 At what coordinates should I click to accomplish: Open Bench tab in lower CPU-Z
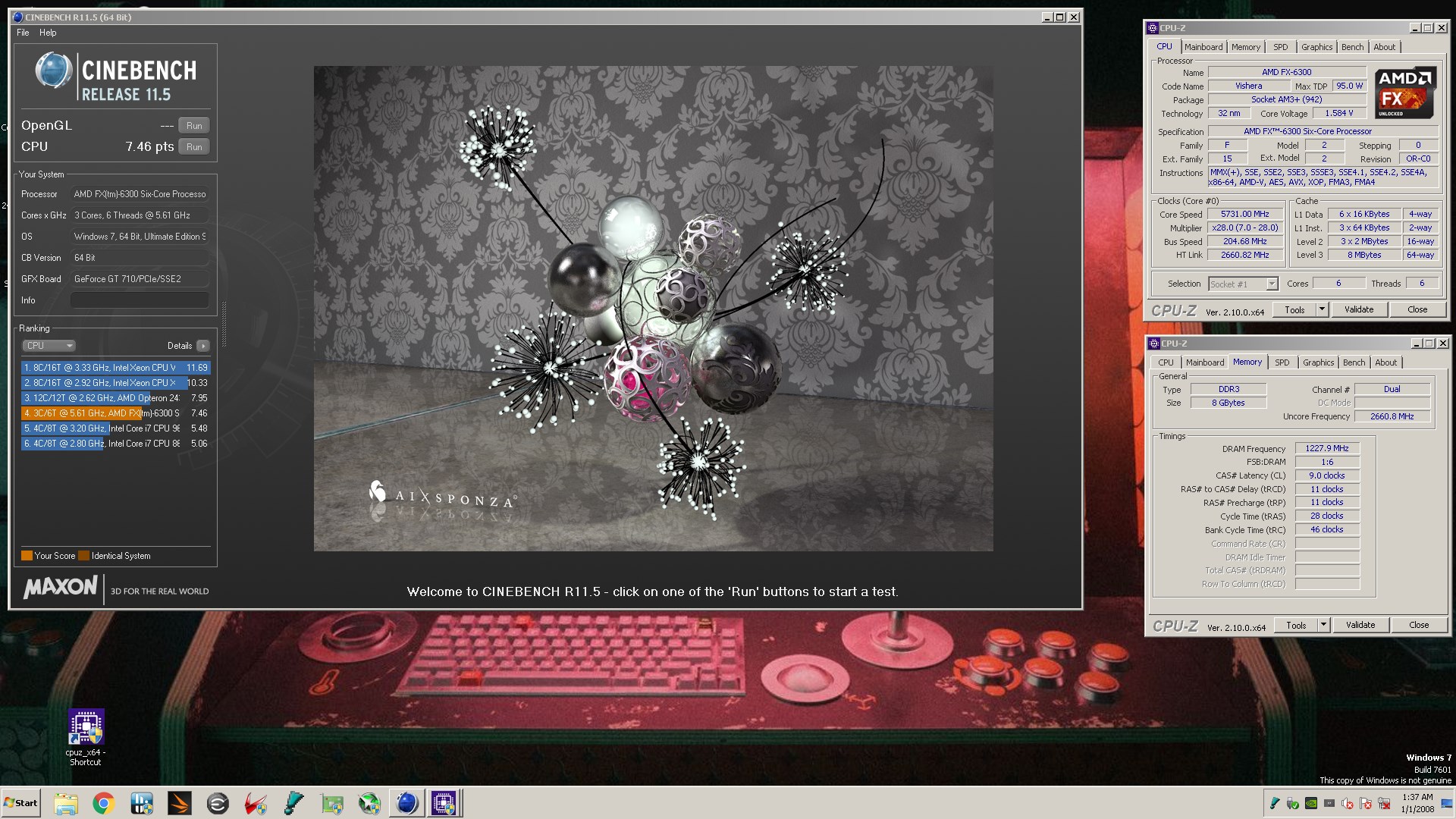(x=1354, y=362)
